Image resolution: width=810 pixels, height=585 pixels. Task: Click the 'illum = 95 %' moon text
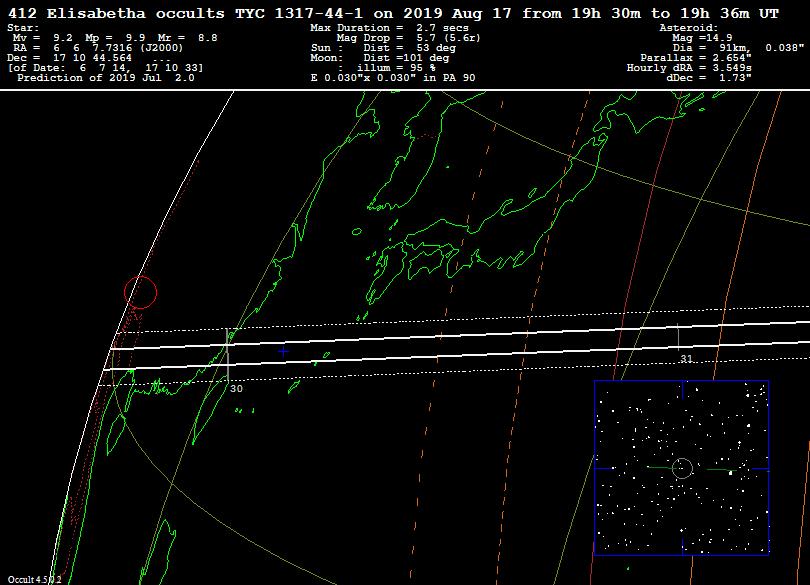[x=396, y=68]
